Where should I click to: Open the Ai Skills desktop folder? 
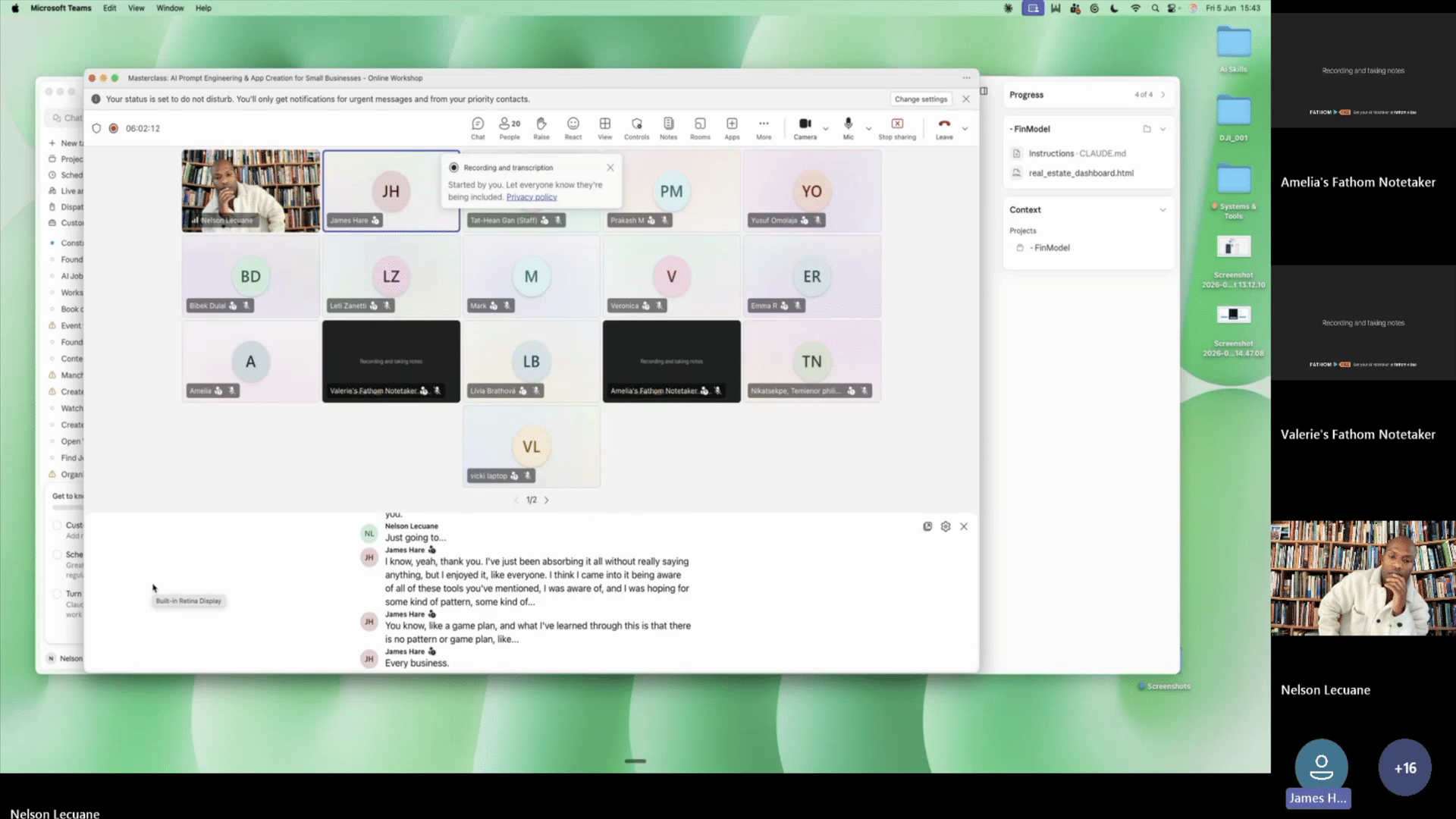tap(1234, 49)
